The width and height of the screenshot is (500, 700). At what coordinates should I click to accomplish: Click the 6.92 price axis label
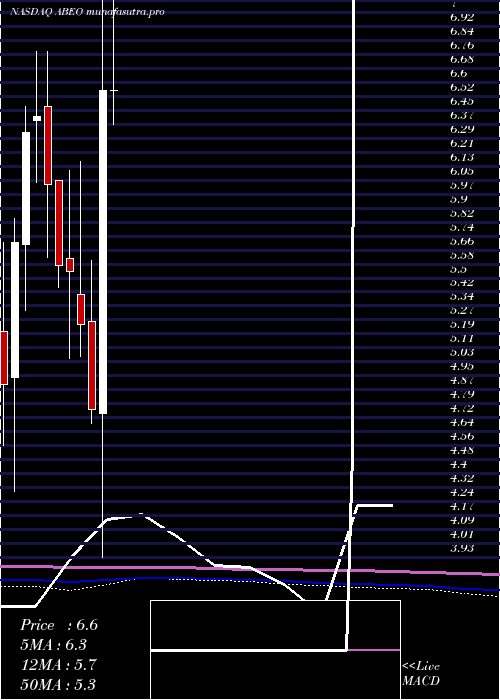pyautogui.click(x=462, y=17)
